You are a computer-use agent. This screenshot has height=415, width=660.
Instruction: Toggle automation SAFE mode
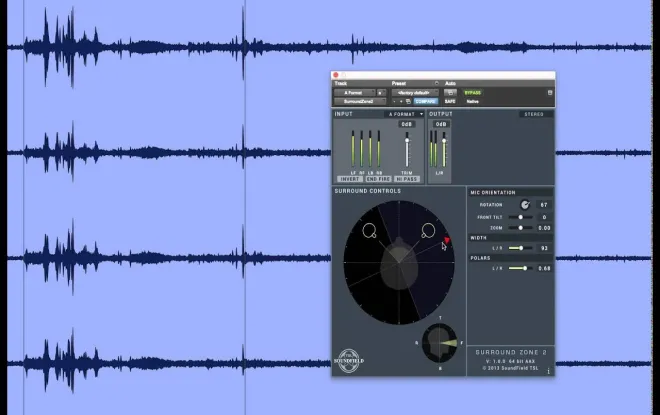450,101
